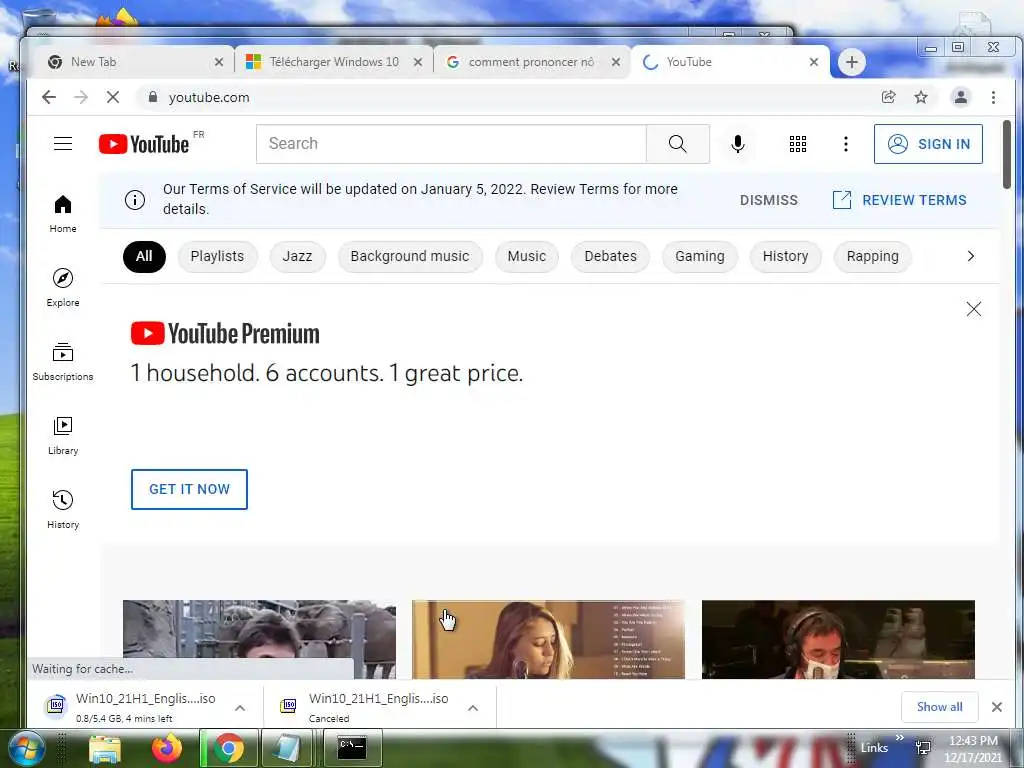The height and width of the screenshot is (768, 1024).
Task: Show more category chips with arrow
Action: pyautogui.click(x=970, y=256)
